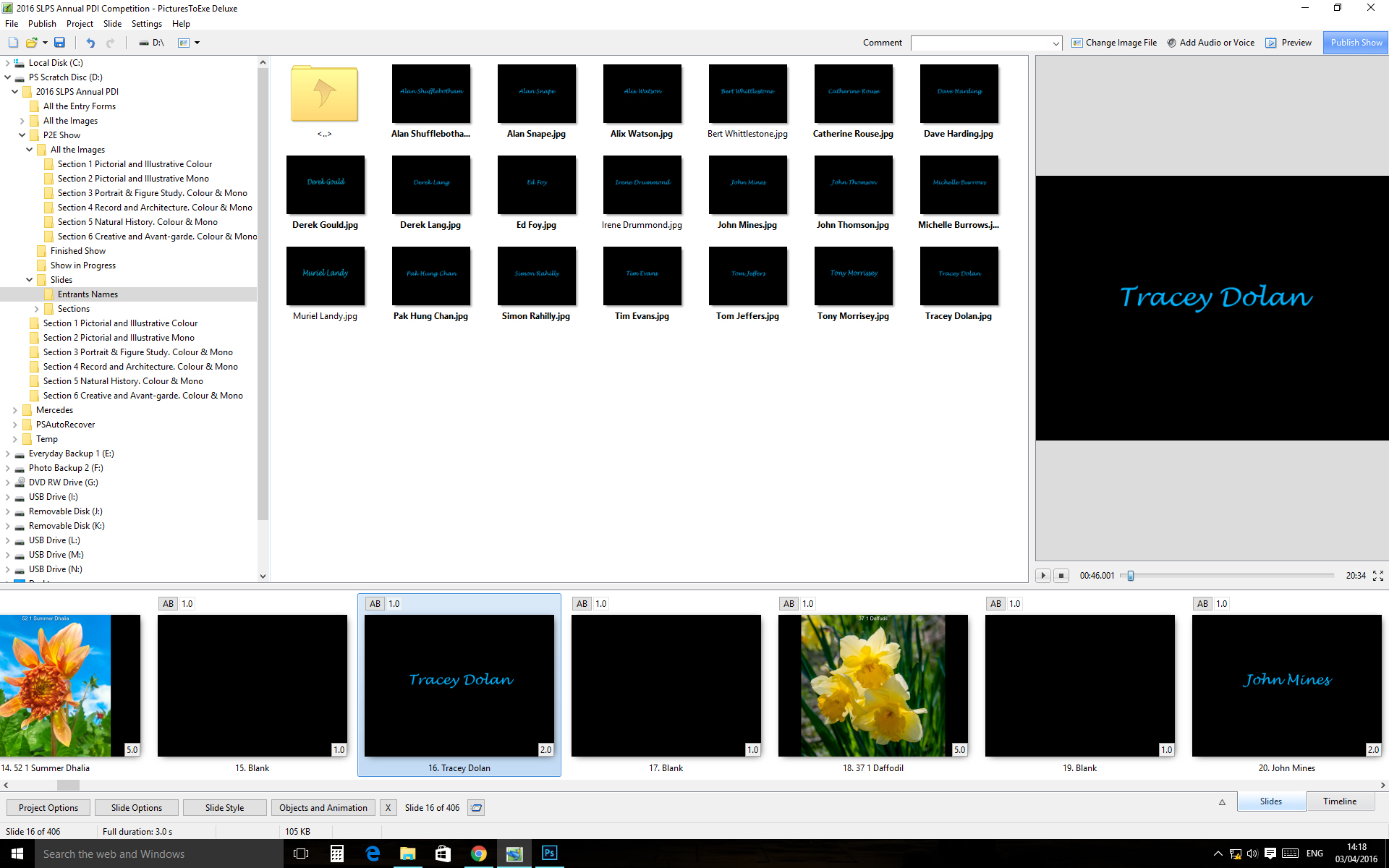Click the Play button under the preview
Image resolution: width=1389 pixels, height=868 pixels.
1043,576
